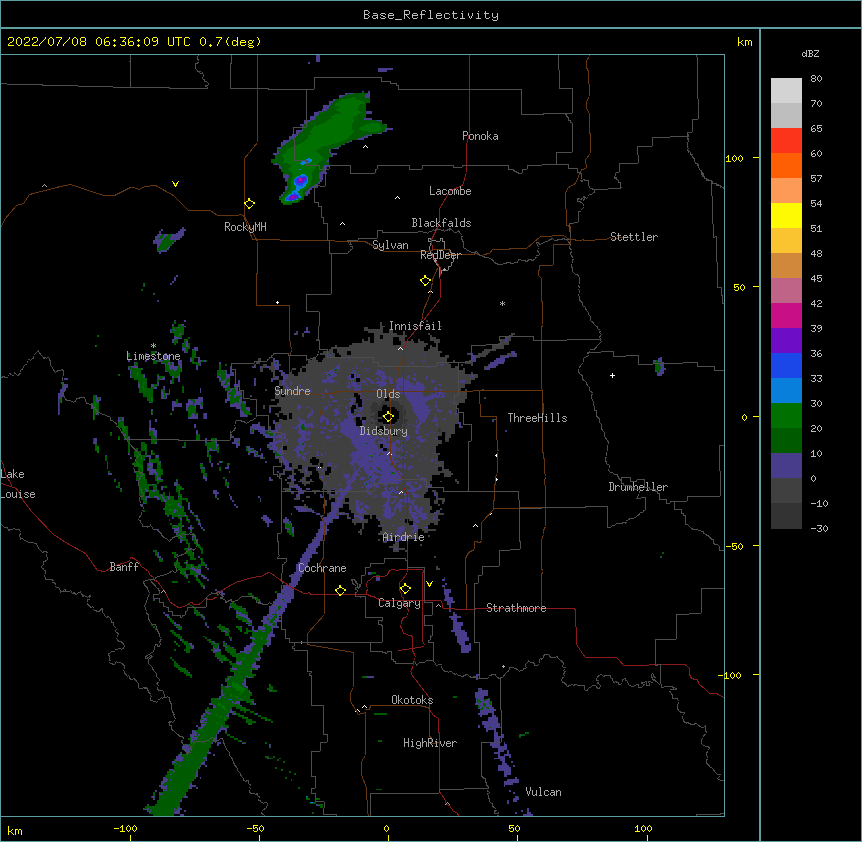Click the Sylvan label
This screenshot has width=862, height=842.
(390, 245)
